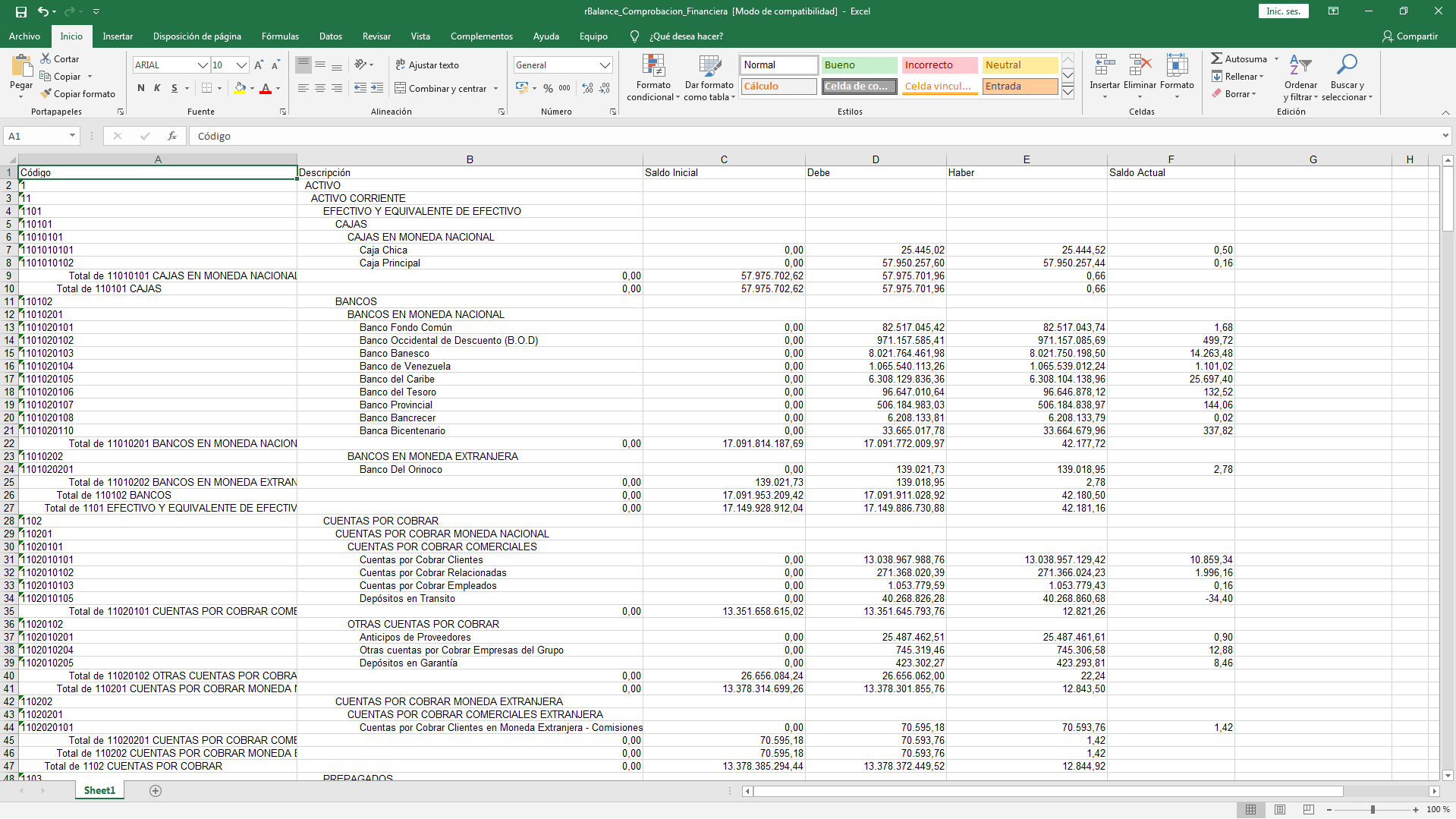Viewport: 1456px width, 819px height.
Task: Expand the General number format dropdown
Action: pos(605,65)
